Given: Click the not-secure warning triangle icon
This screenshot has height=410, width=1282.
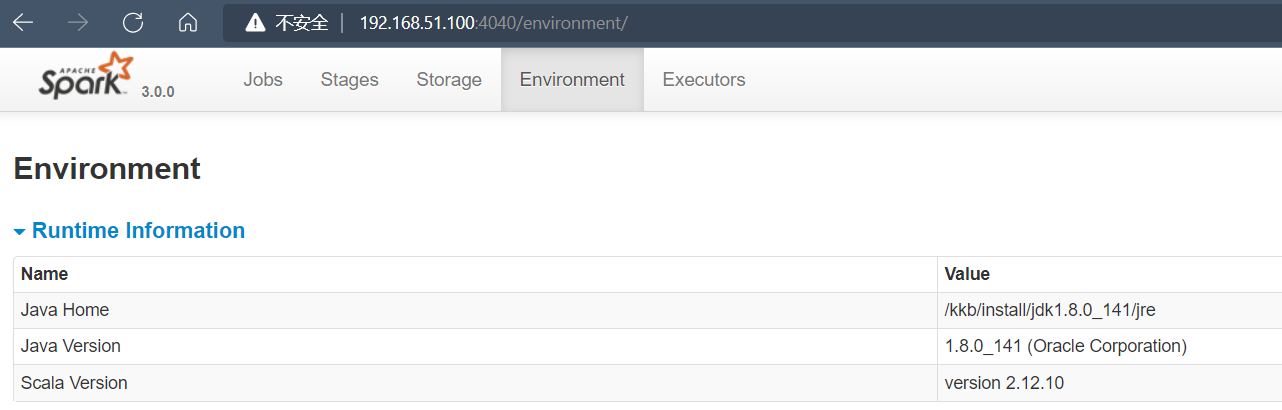Looking at the screenshot, I should 256,22.
